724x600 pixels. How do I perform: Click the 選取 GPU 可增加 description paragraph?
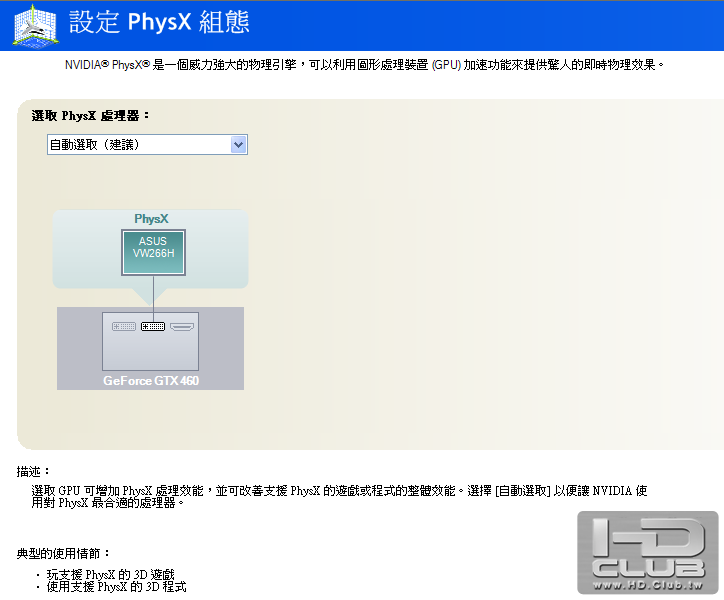click(339, 497)
